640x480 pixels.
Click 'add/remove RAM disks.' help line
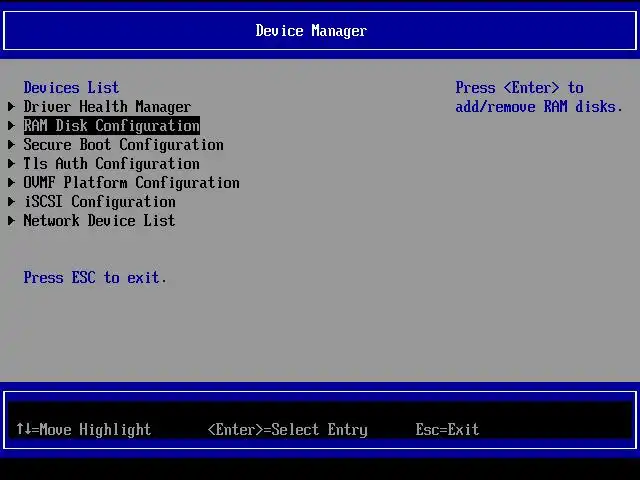point(539,107)
